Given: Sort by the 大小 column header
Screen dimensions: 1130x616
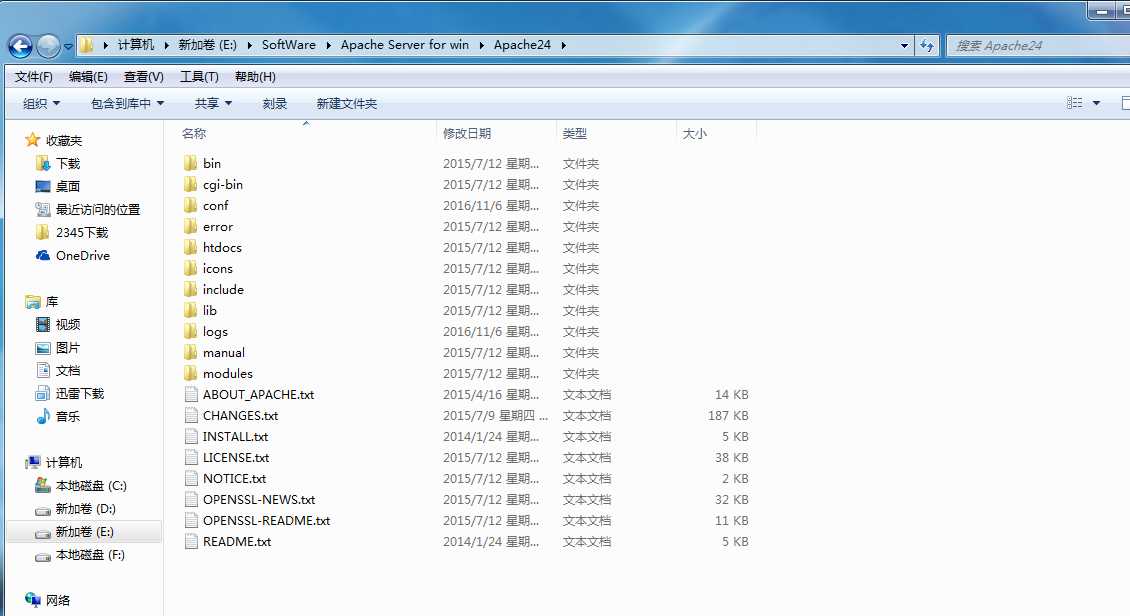Looking at the screenshot, I should point(695,133).
